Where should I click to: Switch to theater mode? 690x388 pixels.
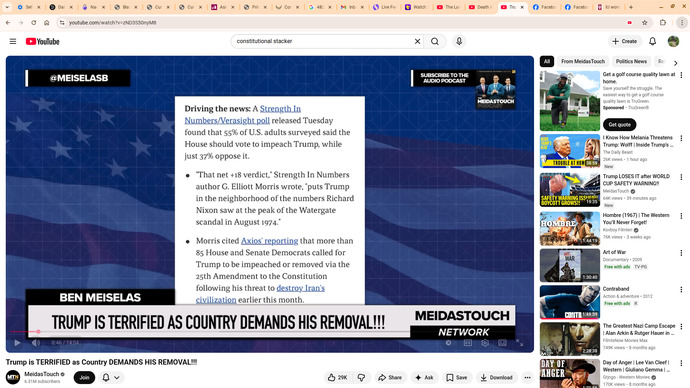coord(502,343)
